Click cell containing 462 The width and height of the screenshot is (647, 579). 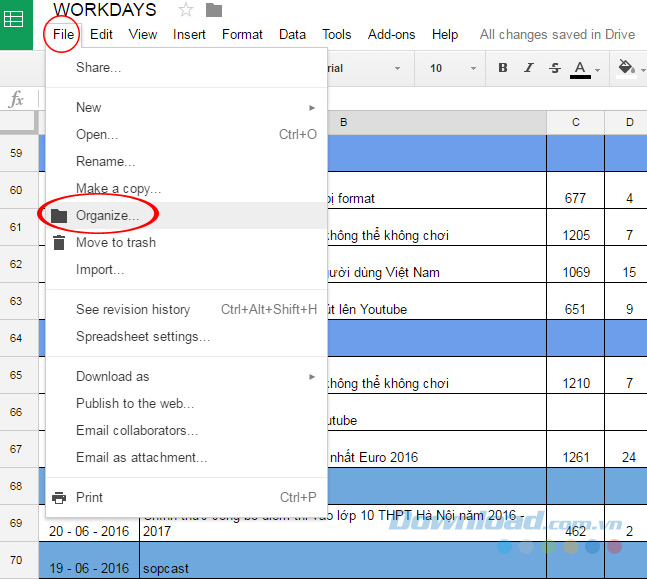pyautogui.click(x=576, y=523)
